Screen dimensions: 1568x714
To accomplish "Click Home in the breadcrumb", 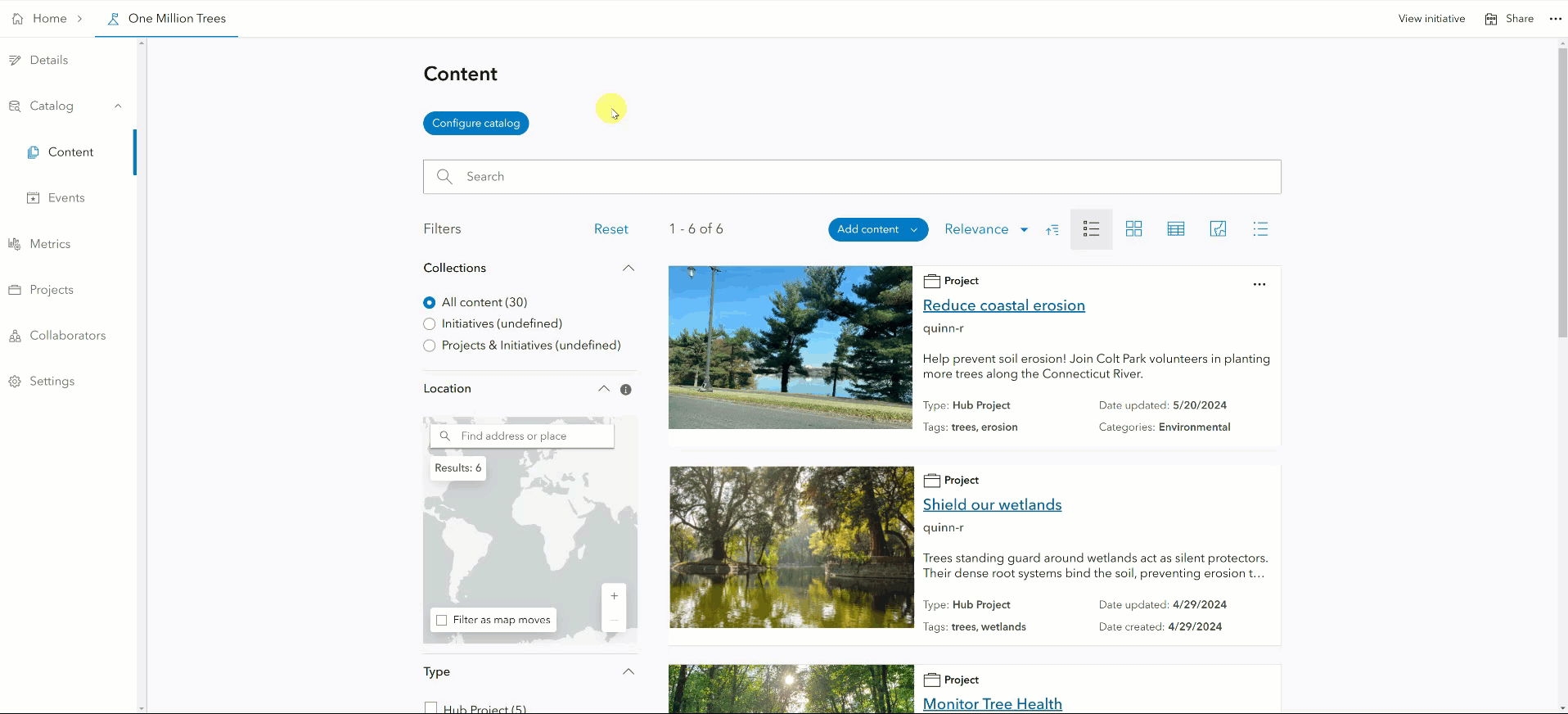I will click(50, 18).
